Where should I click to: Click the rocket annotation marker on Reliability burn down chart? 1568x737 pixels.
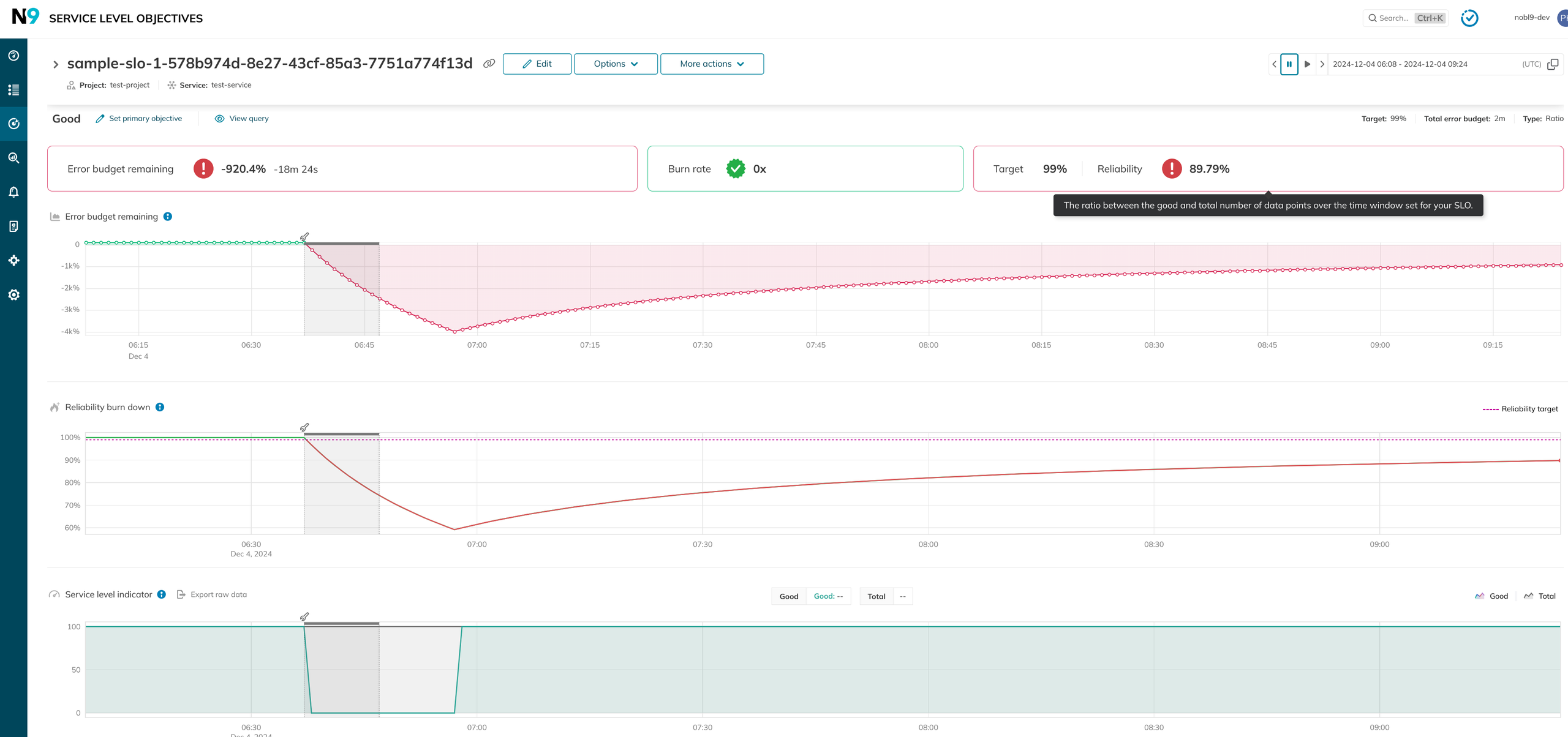[x=304, y=427]
